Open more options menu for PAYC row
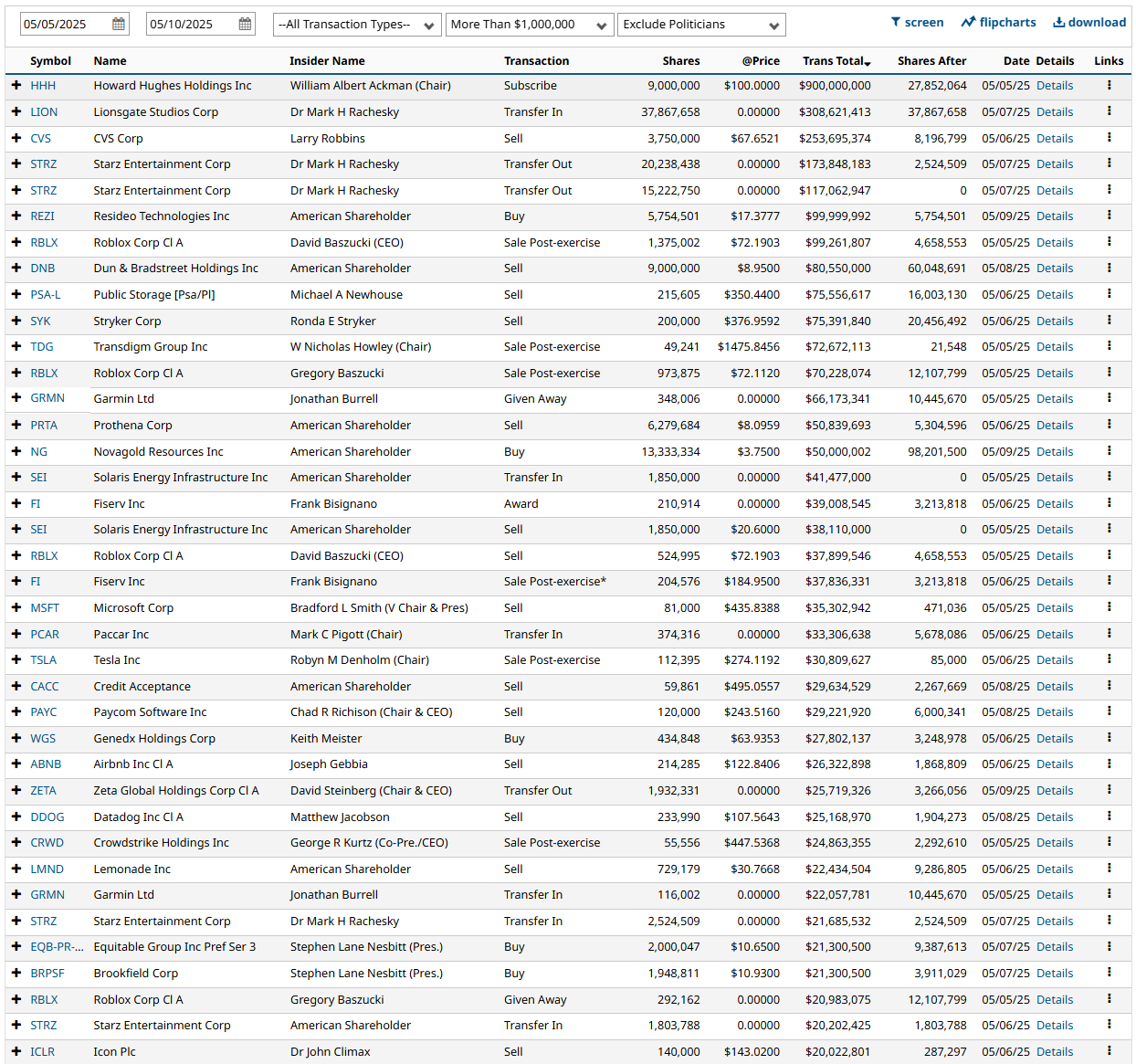The width and height of the screenshot is (1136, 1064). (x=1110, y=711)
